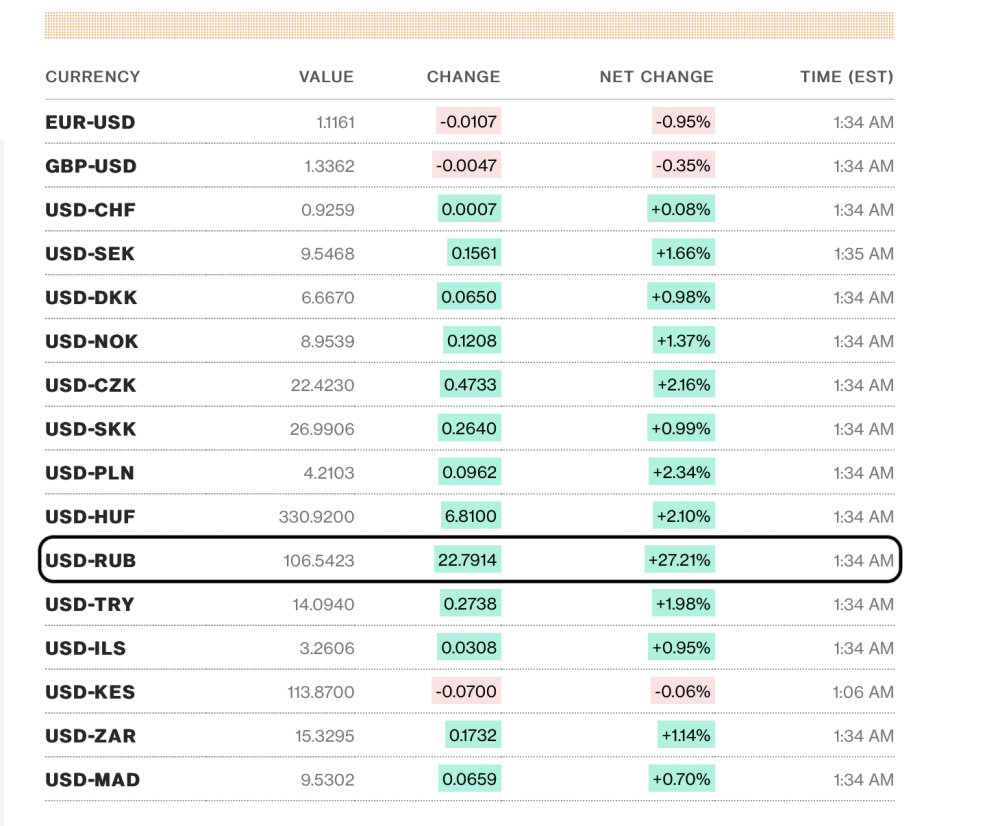Open the GBP-USD currency pair link

point(91,166)
